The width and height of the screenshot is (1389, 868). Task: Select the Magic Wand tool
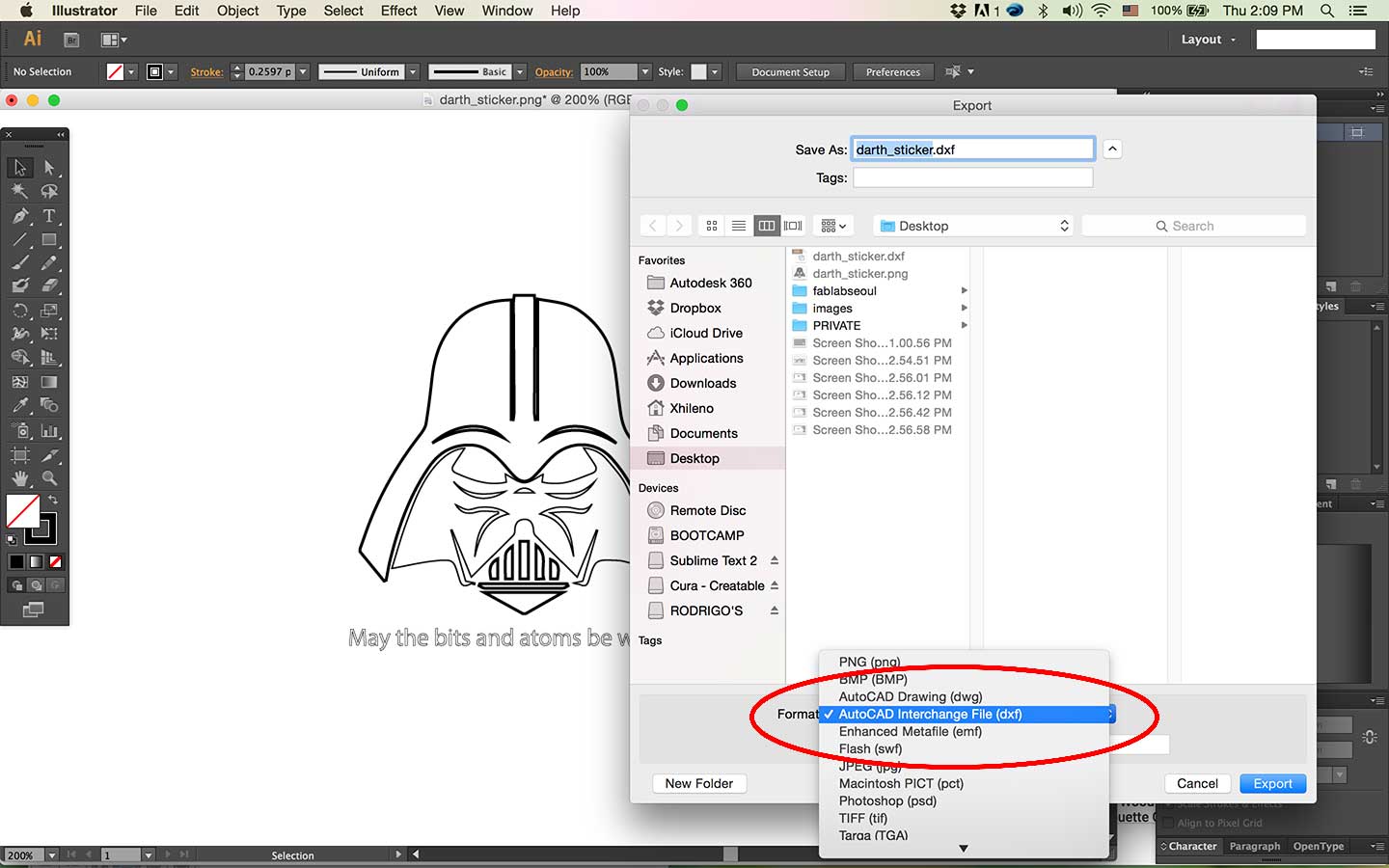(x=19, y=192)
